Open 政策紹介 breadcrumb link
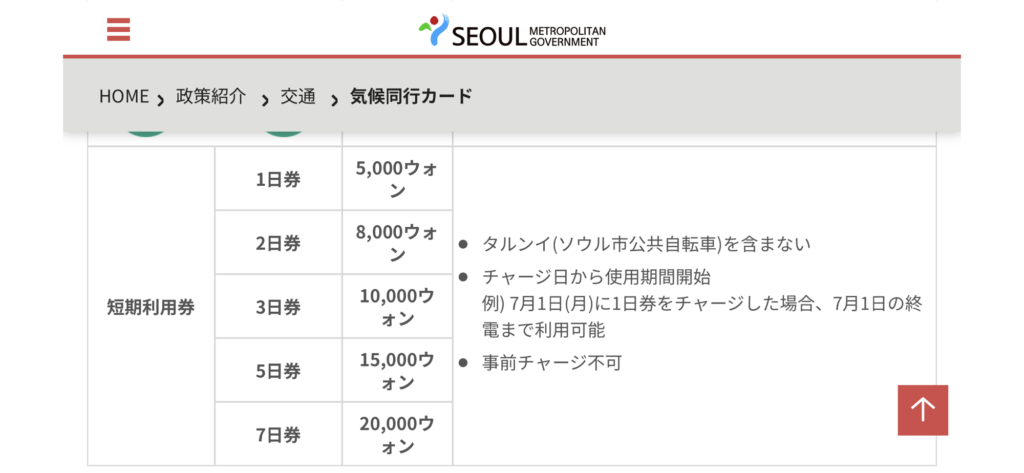1024x473 pixels. tap(211, 97)
